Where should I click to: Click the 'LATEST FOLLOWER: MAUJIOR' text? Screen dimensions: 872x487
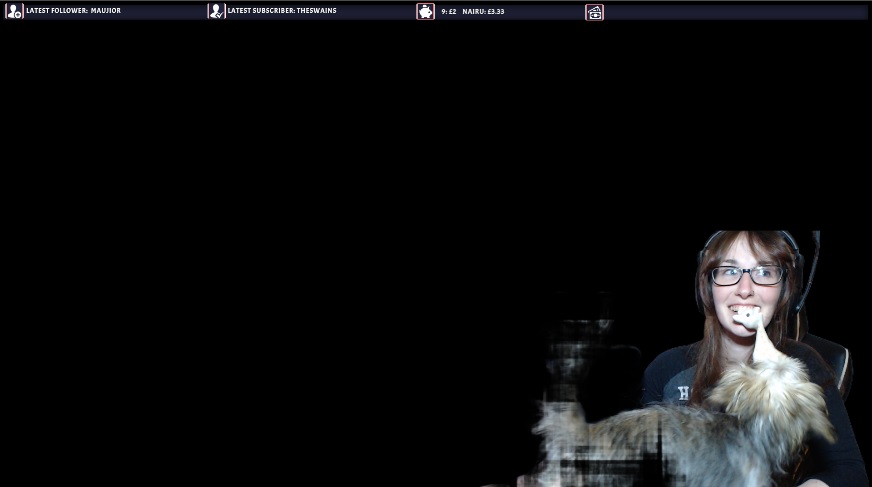73,11
